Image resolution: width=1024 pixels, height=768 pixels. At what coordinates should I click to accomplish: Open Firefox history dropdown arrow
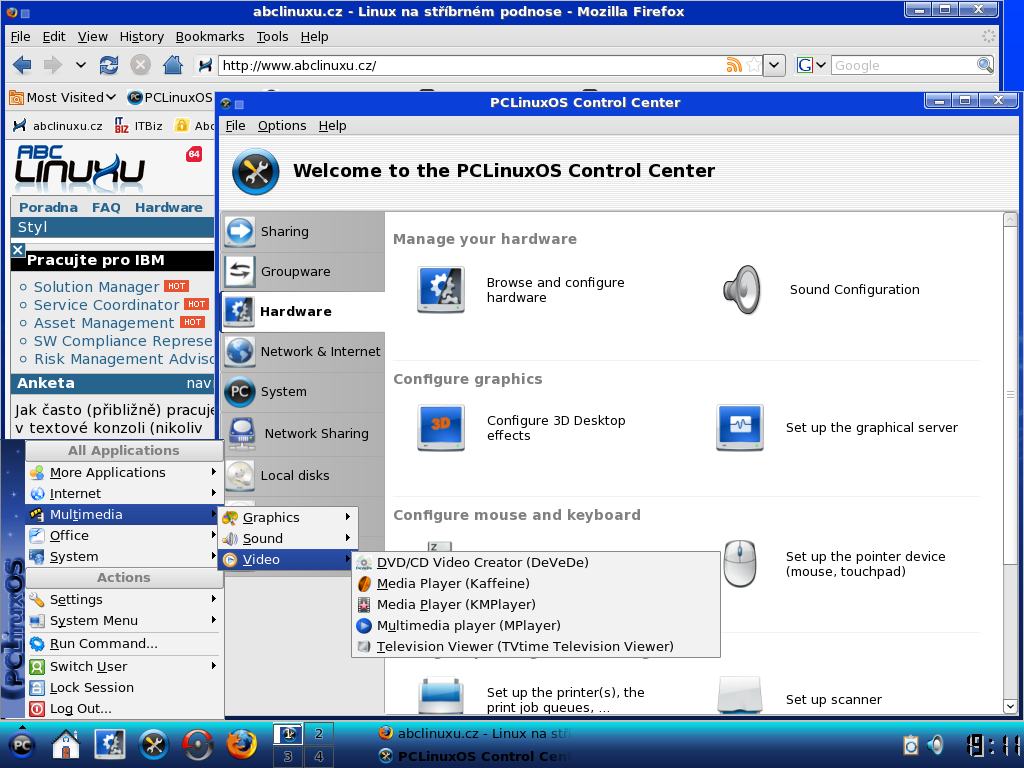coord(80,65)
